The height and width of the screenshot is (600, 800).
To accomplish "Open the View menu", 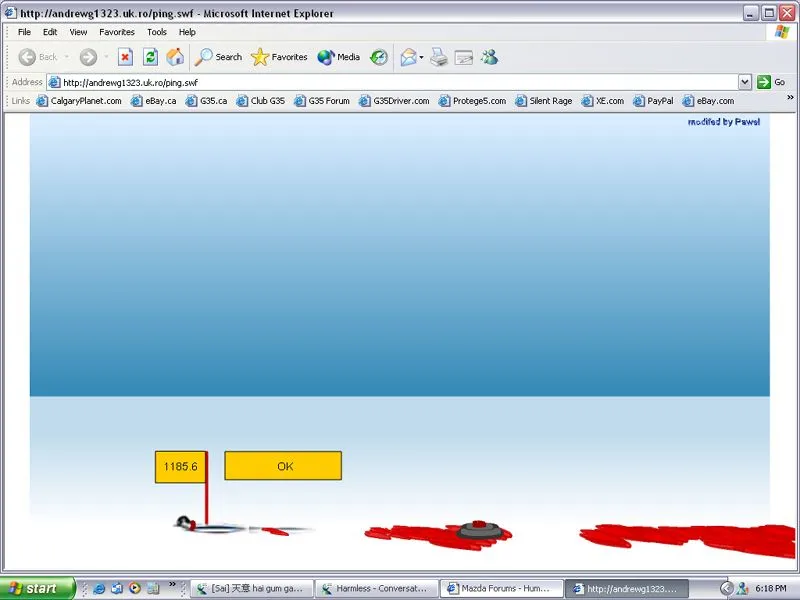I will (78, 32).
